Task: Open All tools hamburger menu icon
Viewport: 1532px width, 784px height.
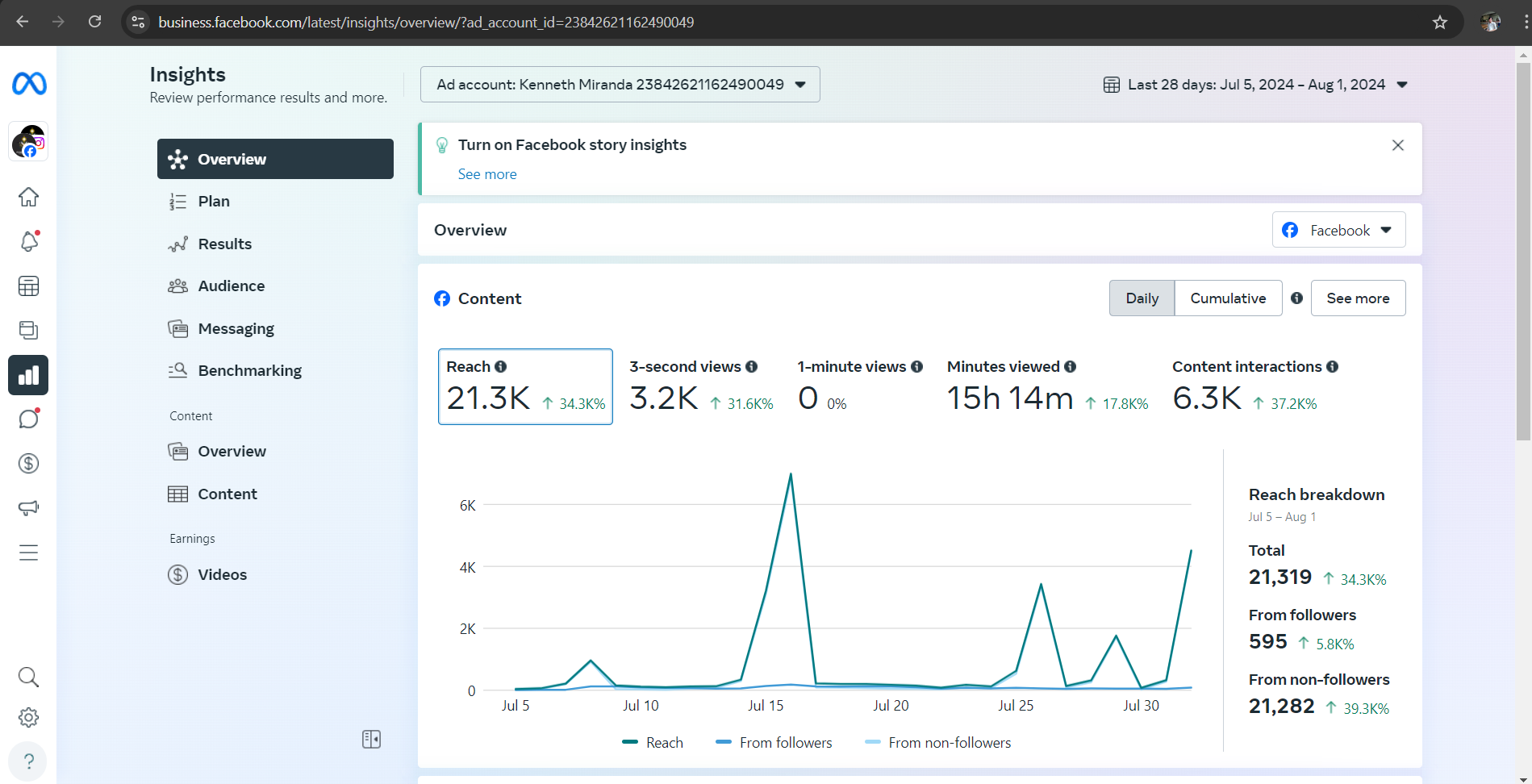Action: pyautogui.click(x=29, y=553)
